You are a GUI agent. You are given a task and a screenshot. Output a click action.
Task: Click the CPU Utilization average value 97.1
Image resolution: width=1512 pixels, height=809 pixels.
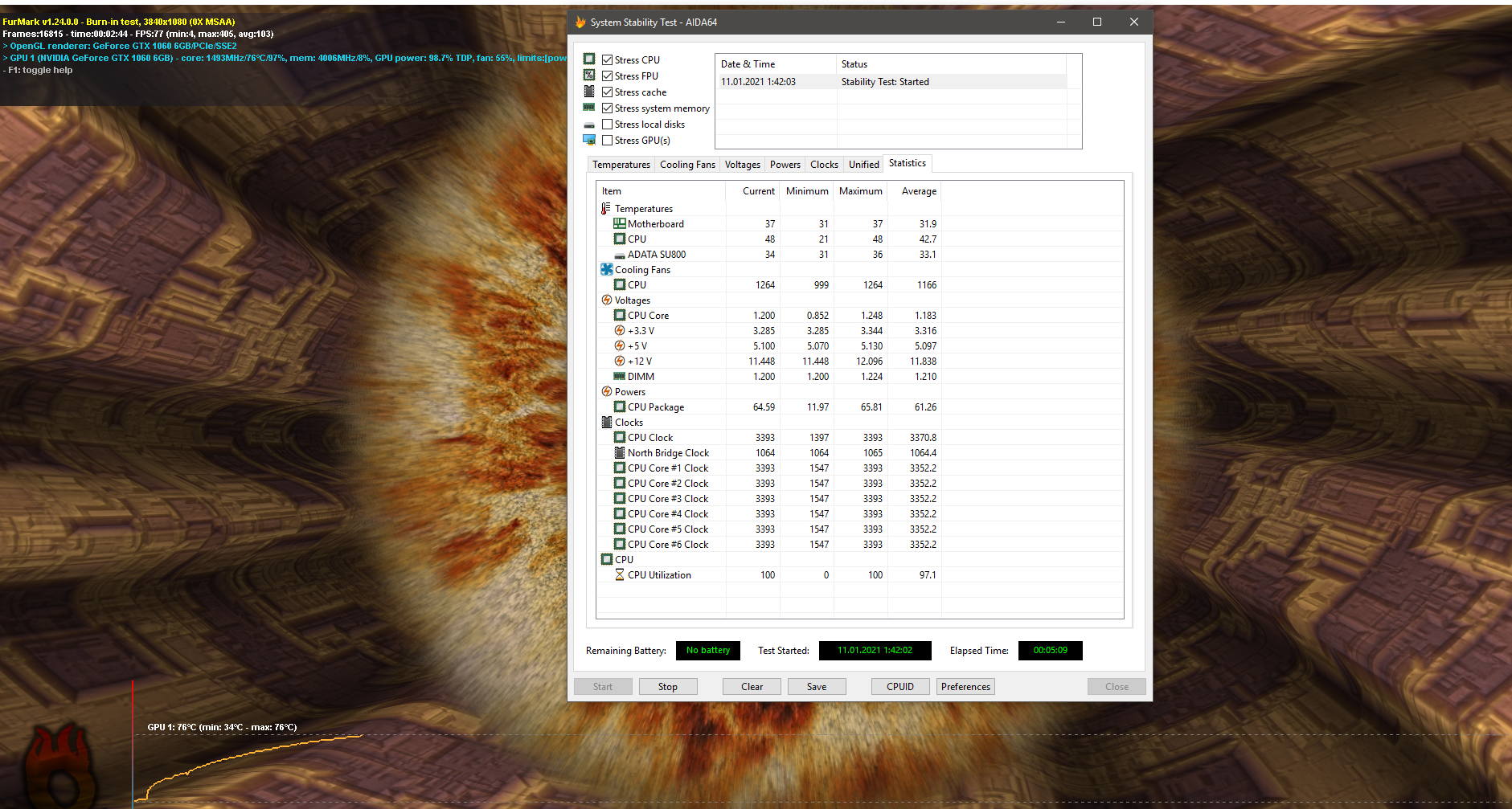pos(928,575)
